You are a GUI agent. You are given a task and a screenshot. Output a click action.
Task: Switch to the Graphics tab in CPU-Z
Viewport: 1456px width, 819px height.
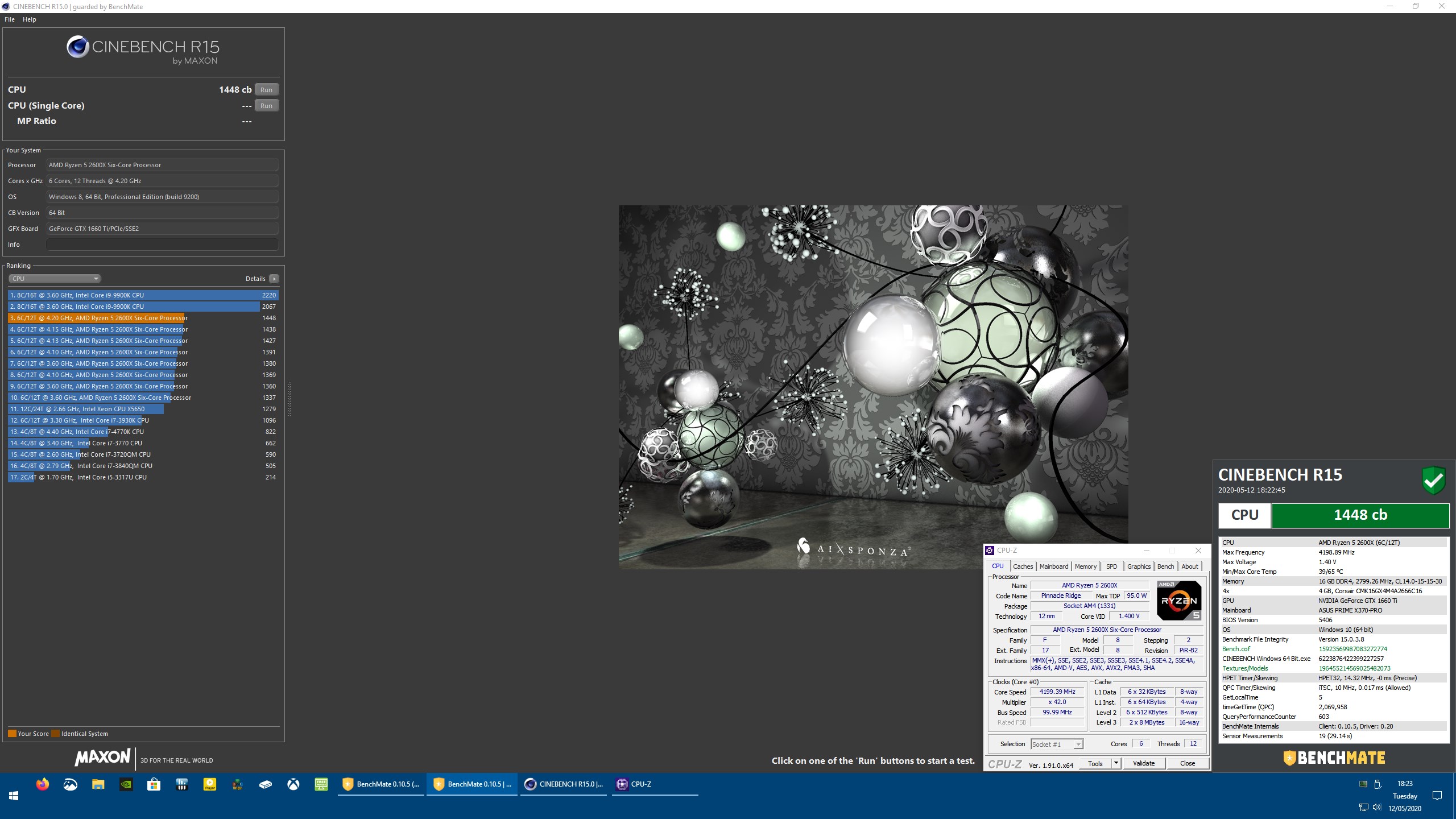1139,566
